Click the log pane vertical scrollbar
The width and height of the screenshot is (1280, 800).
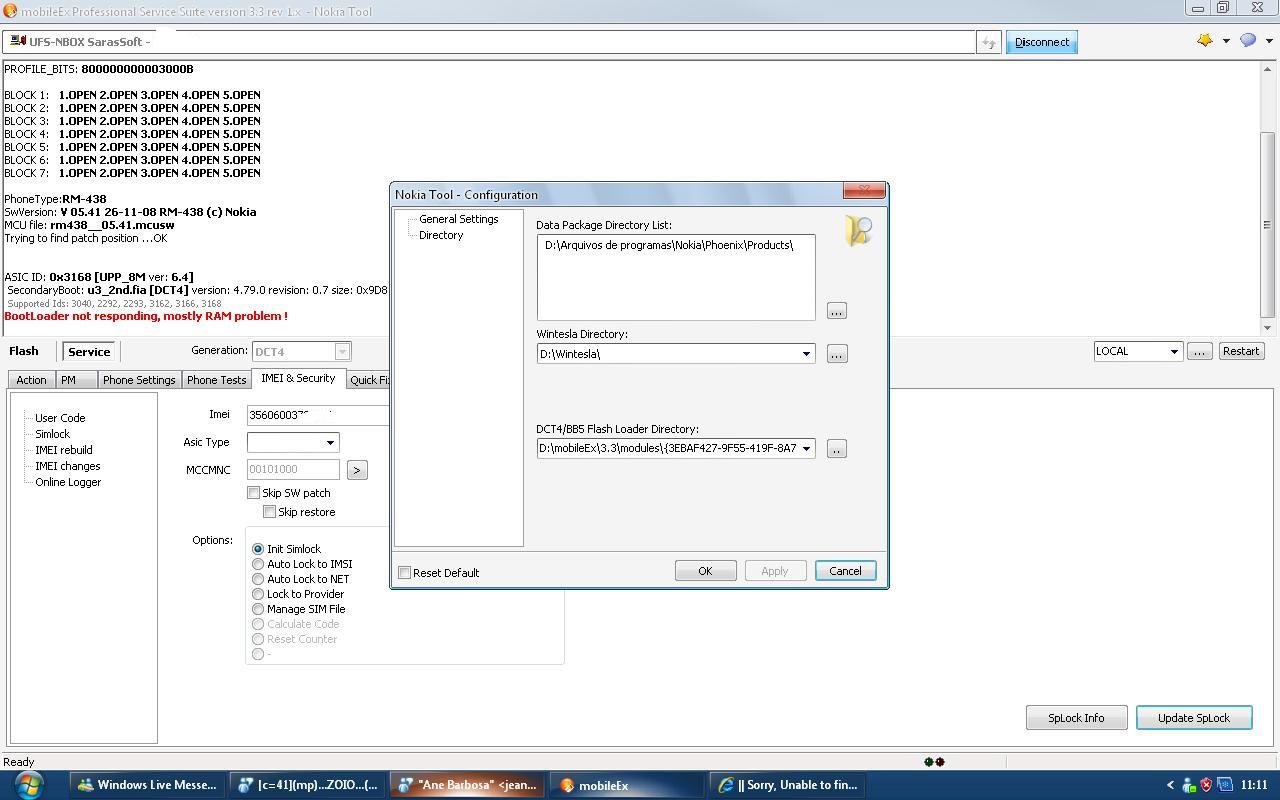coord(1267,198)
